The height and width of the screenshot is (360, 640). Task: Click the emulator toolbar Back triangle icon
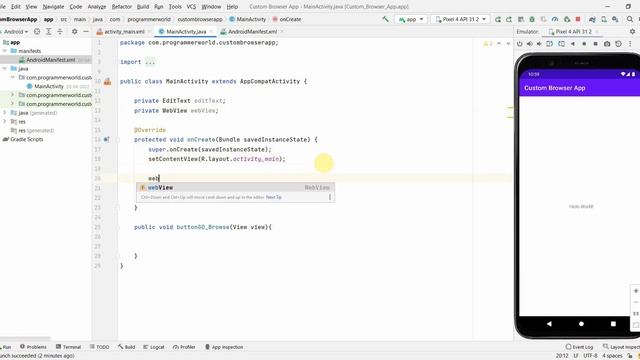coord(573,44)
